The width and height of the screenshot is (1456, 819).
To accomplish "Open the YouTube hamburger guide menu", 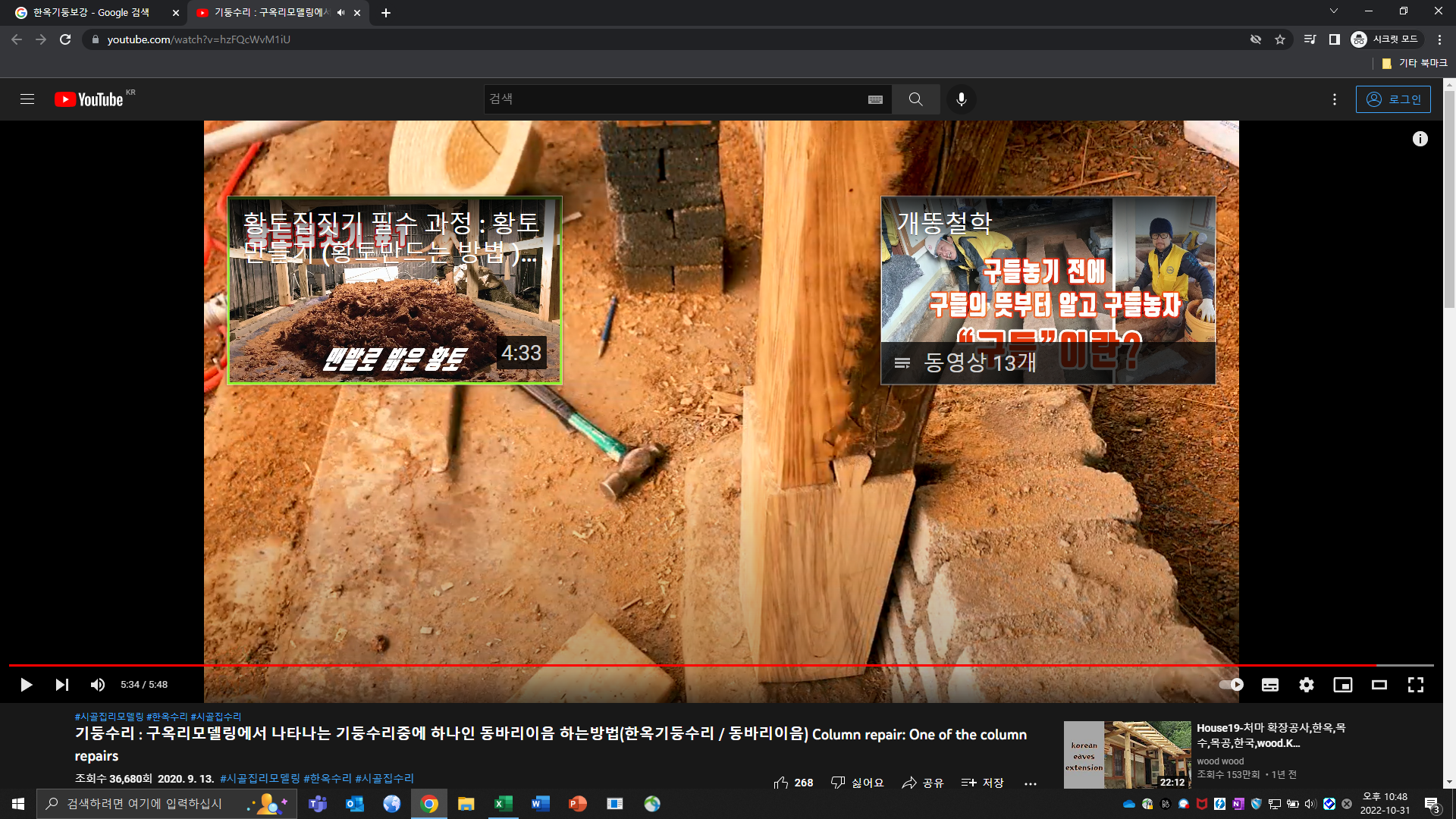I will pos(27,99).
